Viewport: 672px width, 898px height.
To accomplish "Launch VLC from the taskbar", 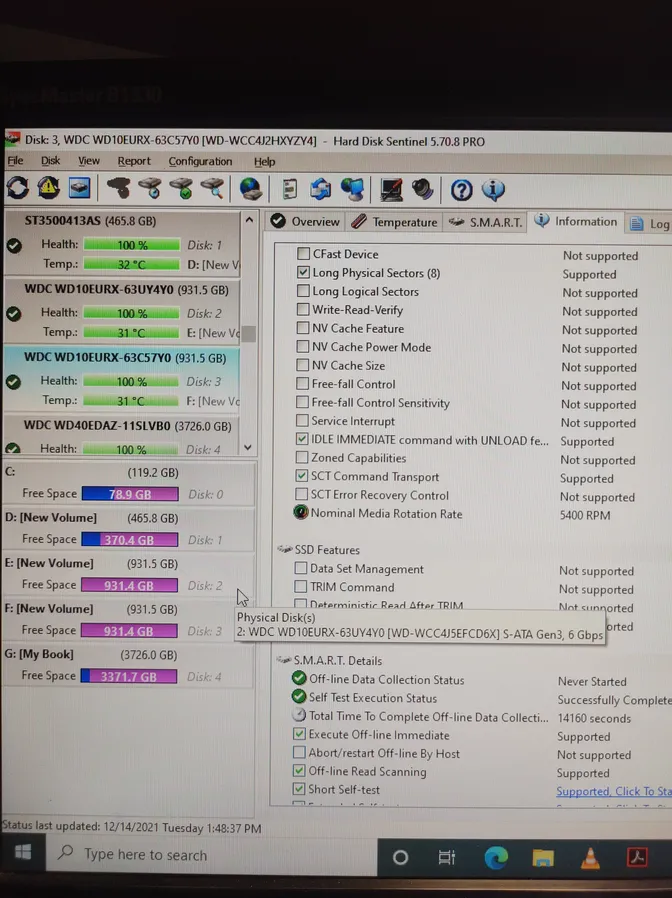I will pyautogui.click(x=590, y=857).
